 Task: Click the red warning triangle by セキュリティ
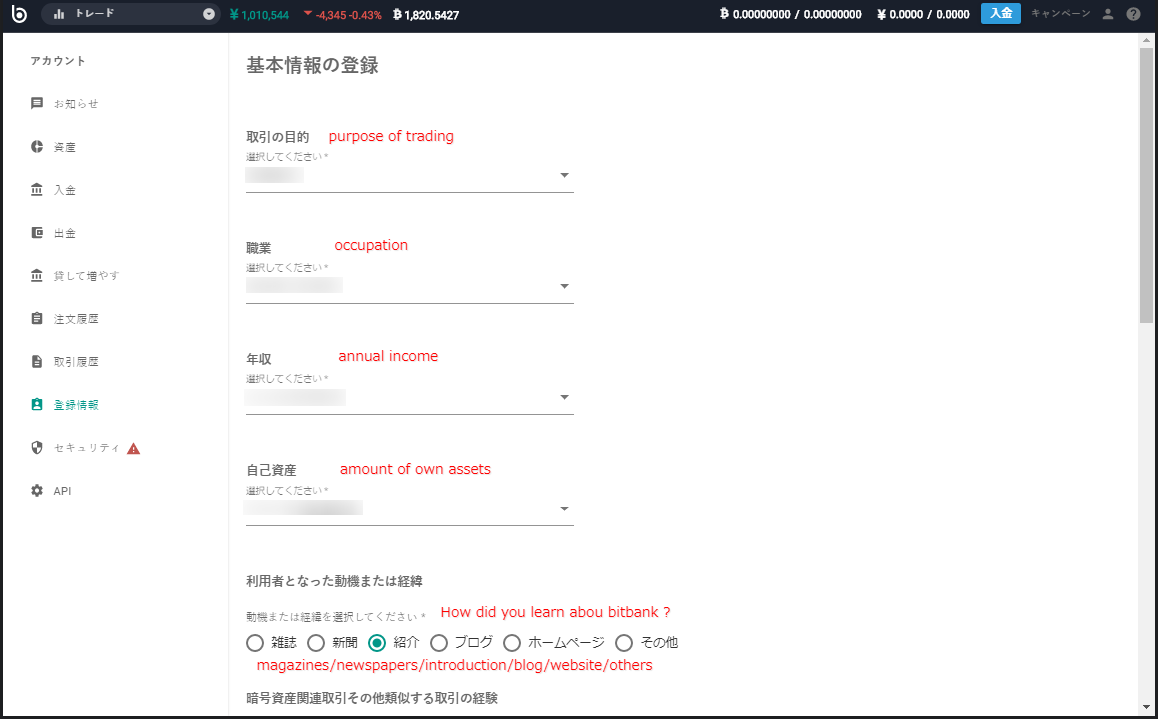coord(134,448)
